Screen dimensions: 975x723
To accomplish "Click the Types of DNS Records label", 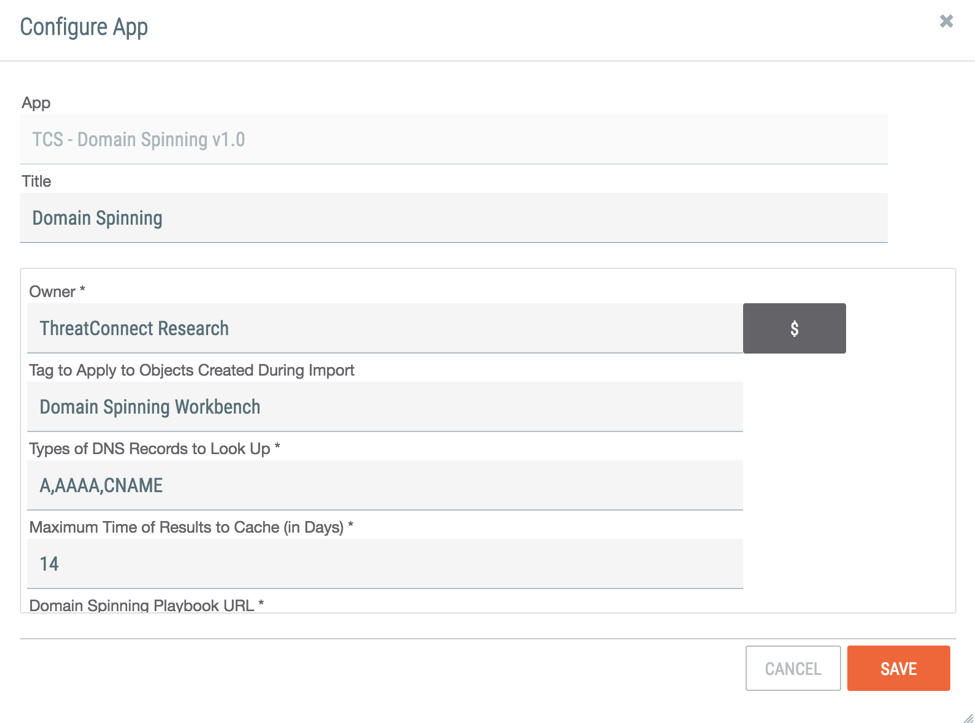I will click(155, 448).
